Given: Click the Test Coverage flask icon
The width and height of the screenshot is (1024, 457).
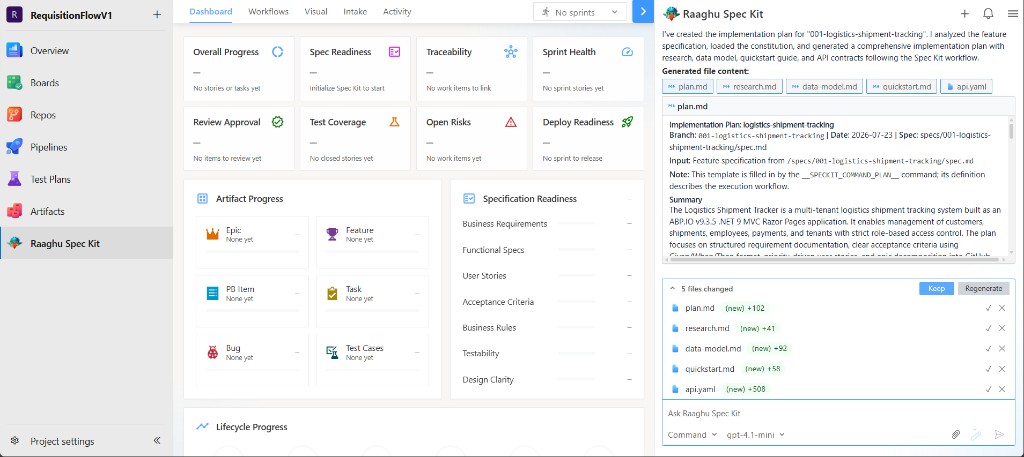Looking at the screenshot, I should [x=394, y=122].
